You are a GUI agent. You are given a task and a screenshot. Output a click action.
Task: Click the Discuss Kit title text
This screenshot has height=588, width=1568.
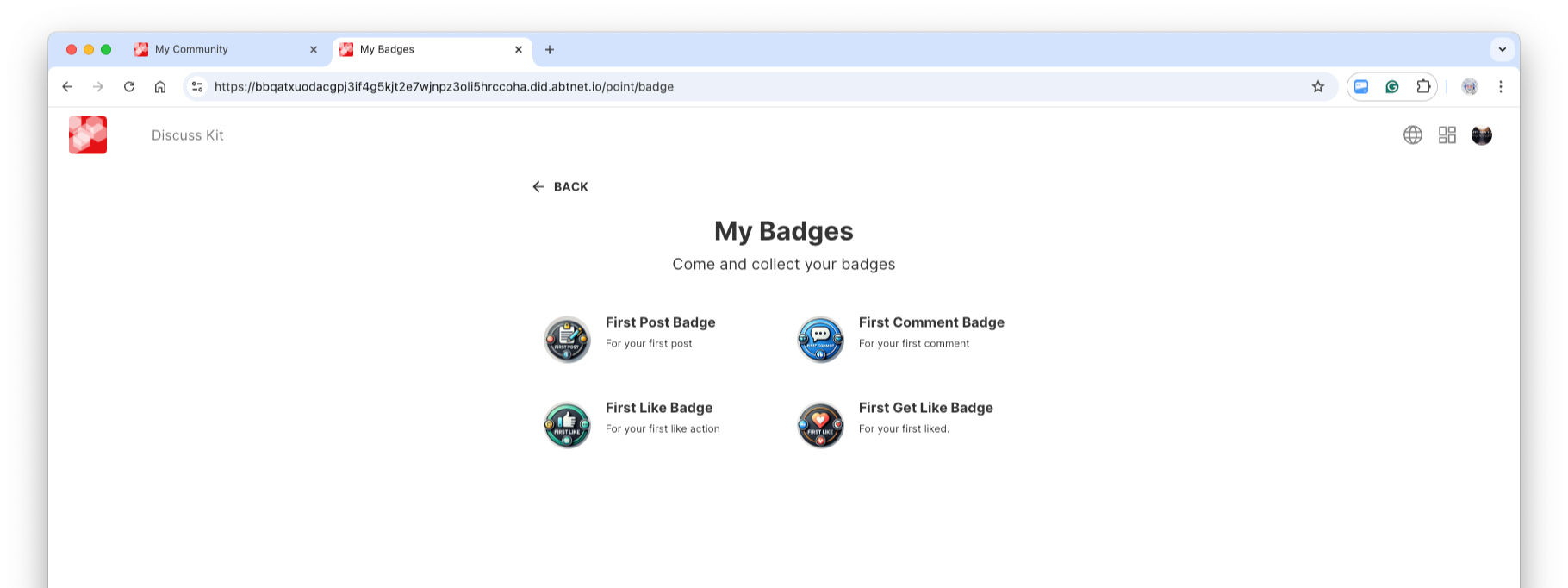click(188, 135)
